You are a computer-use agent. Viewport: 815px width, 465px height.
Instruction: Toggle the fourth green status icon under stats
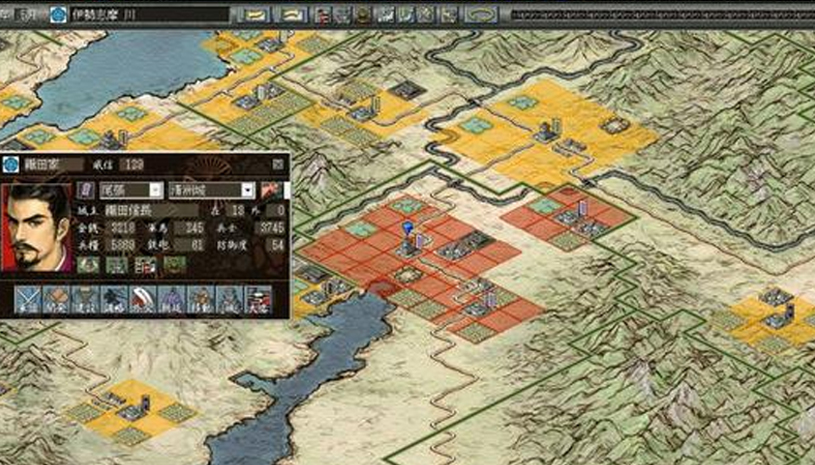tap(175, 264)
